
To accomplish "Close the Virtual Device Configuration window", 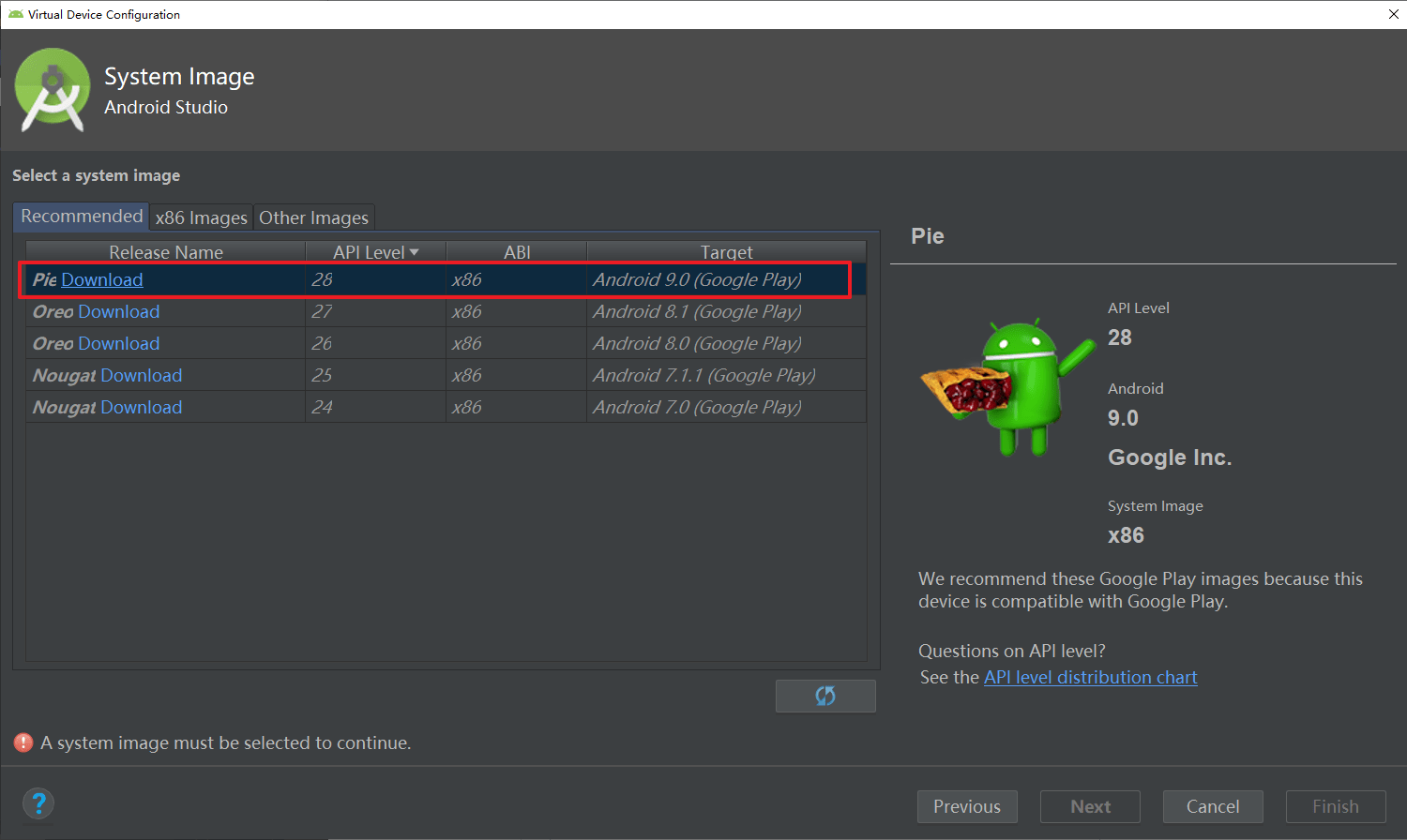I will (1393, 14).
